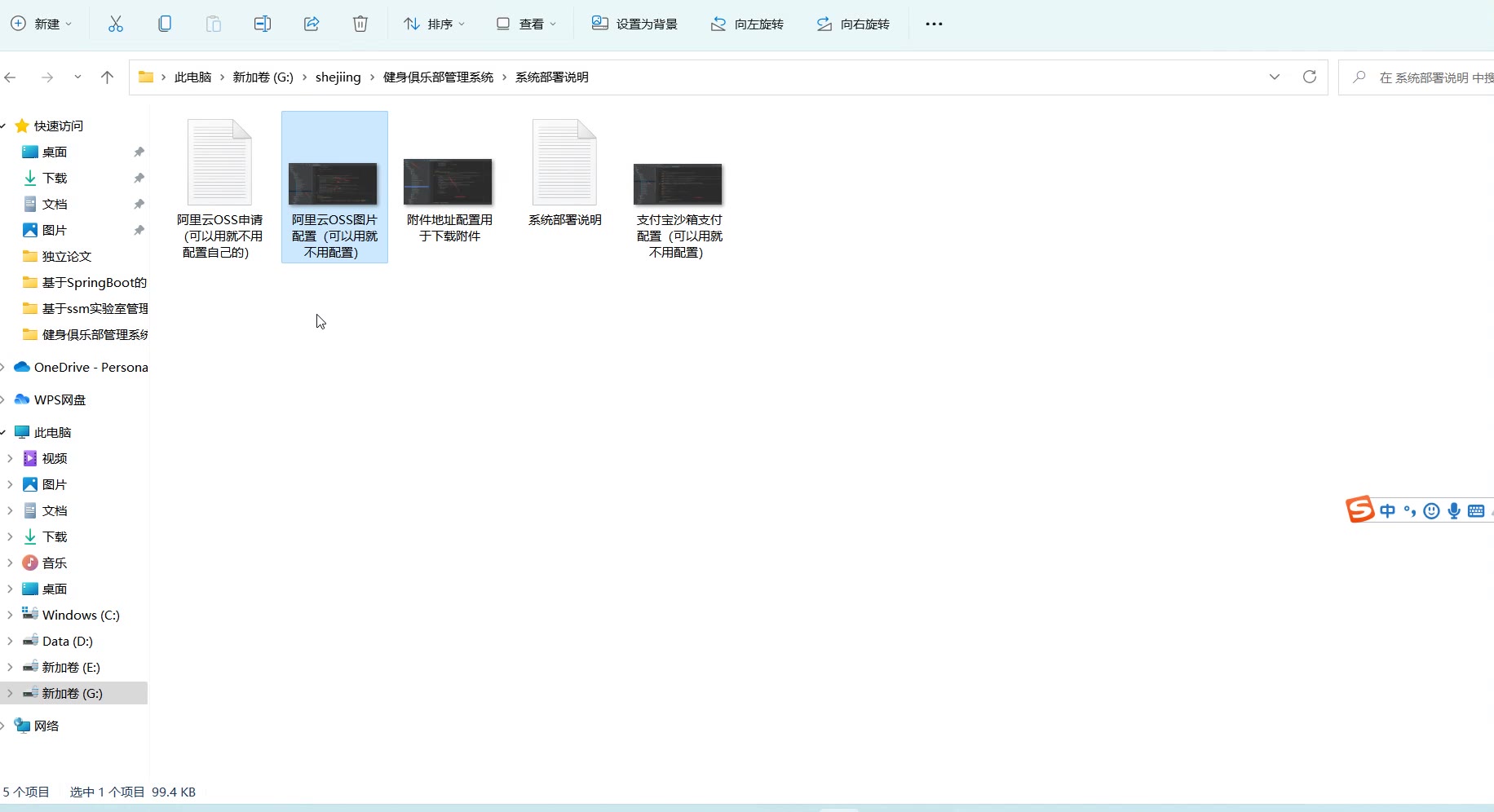
Task: Open 文档 under quick access
Action: click(55, 205)
